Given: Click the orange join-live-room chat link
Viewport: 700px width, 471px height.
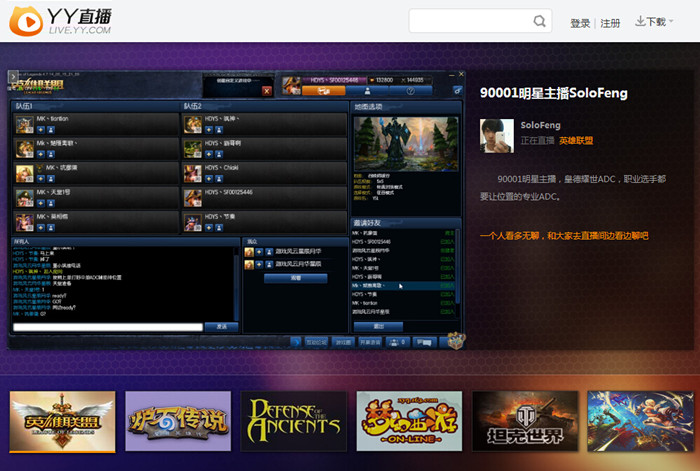Looking at the screenshot, I should tap(564, 236).
